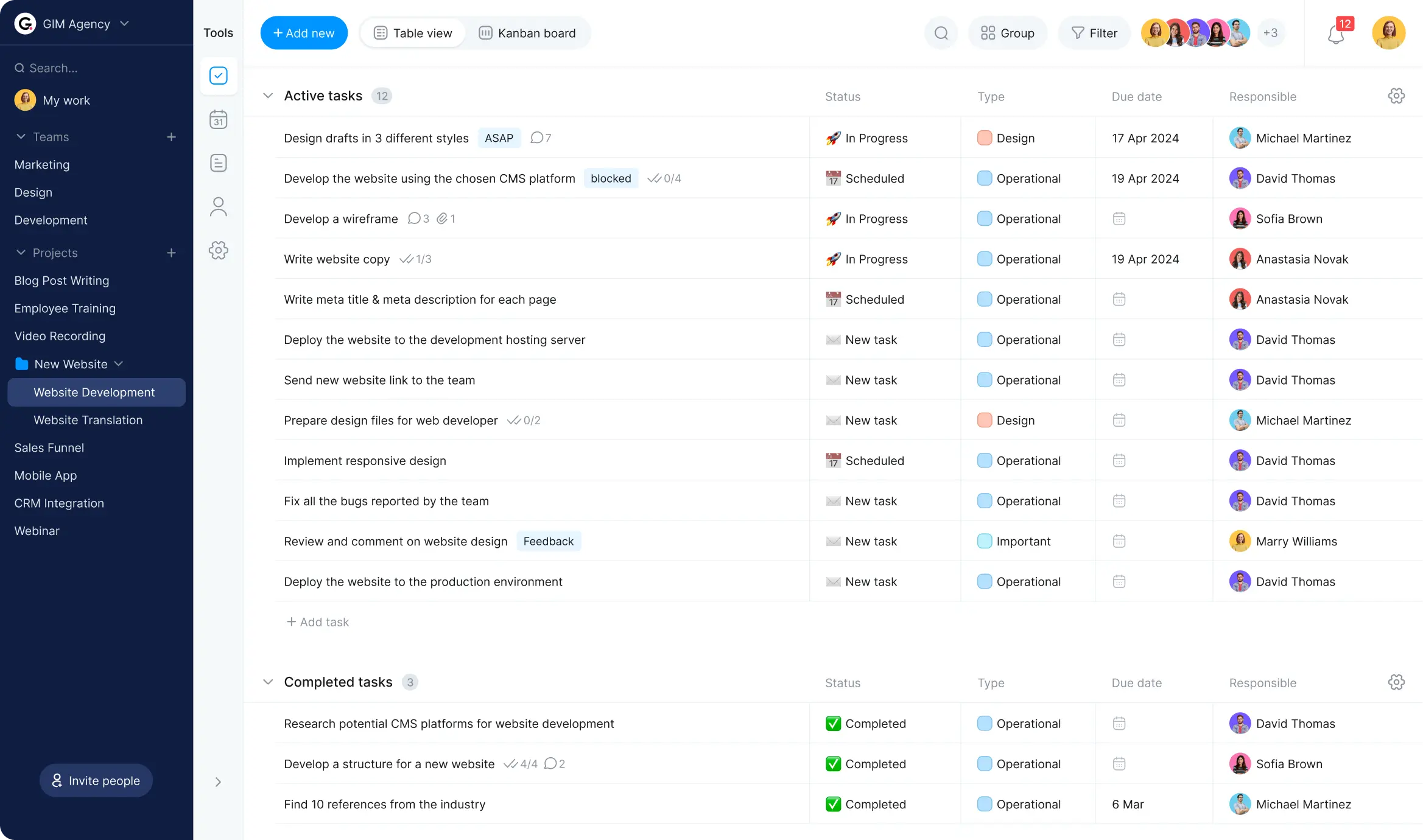Switch to Kanban board
This screenshot has width=1423, height=840.
tap(527, 33)
